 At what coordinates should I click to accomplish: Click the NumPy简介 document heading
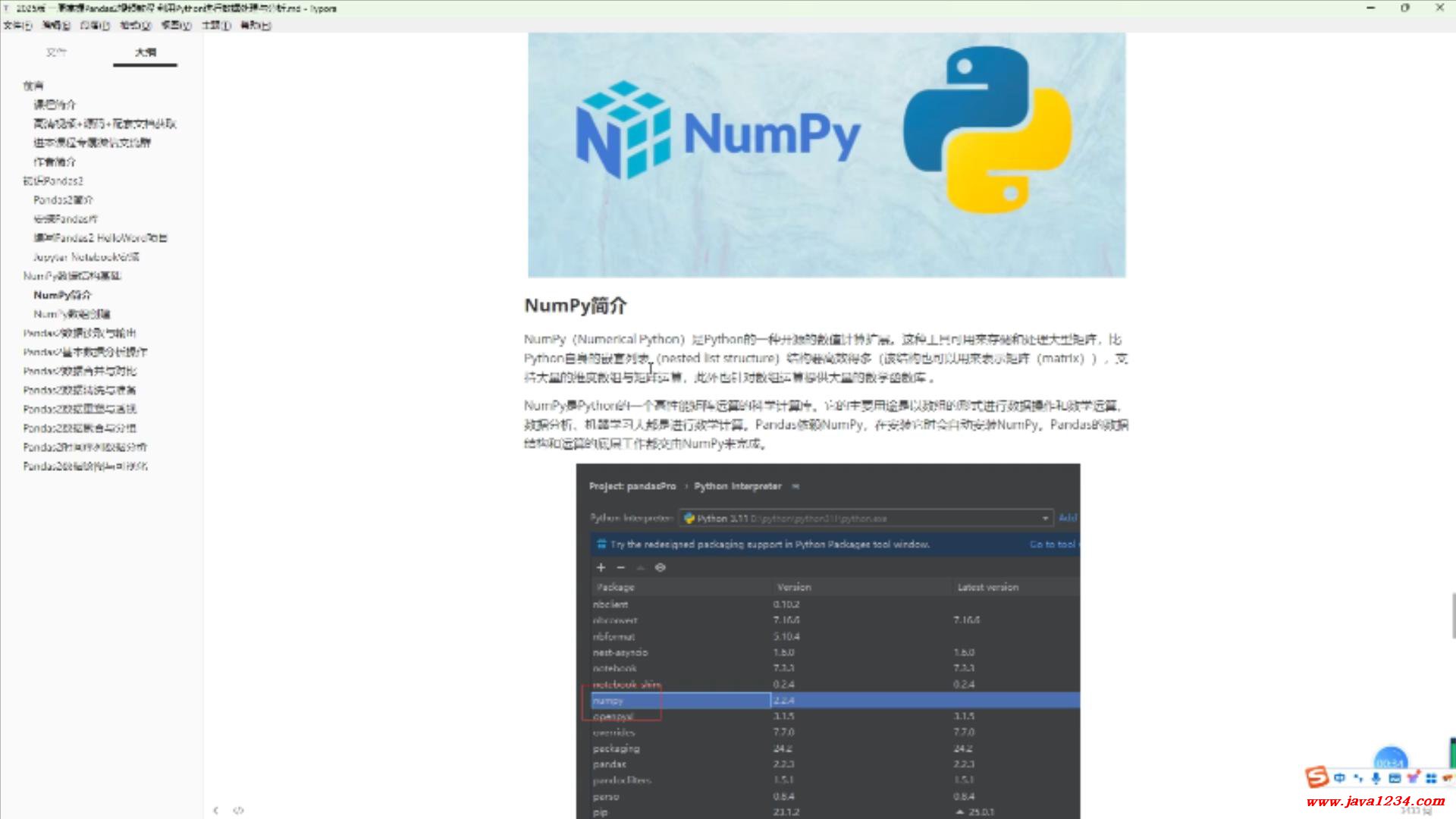click(x=576, y=306)
